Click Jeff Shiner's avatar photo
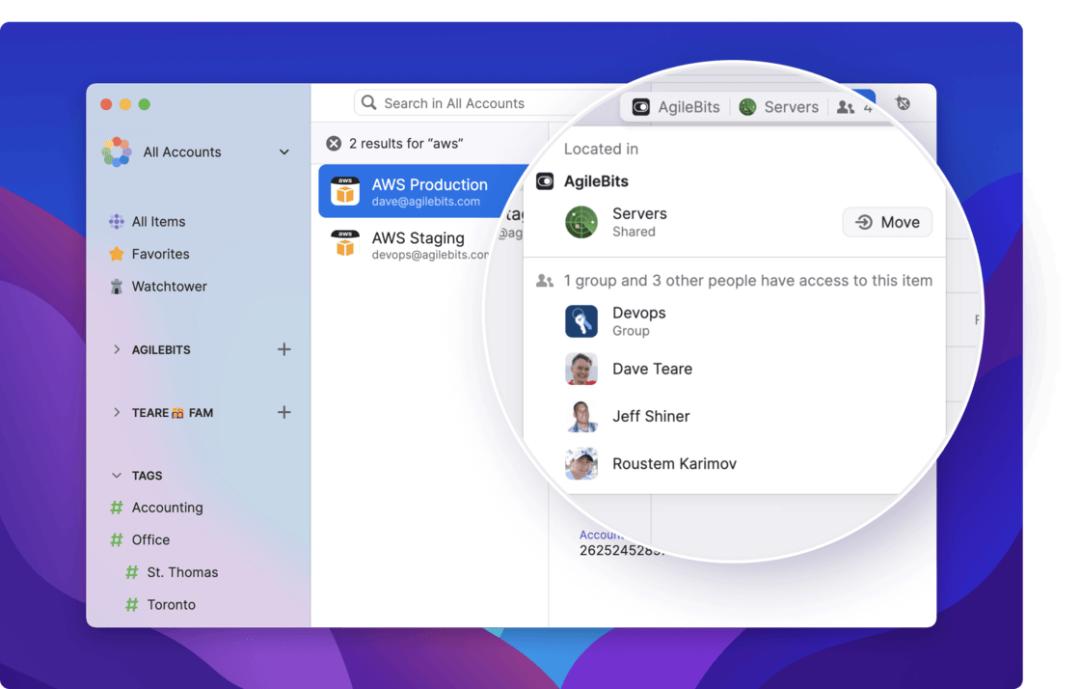The height and width of the screenshot is (689, 1080). (581, 416)
